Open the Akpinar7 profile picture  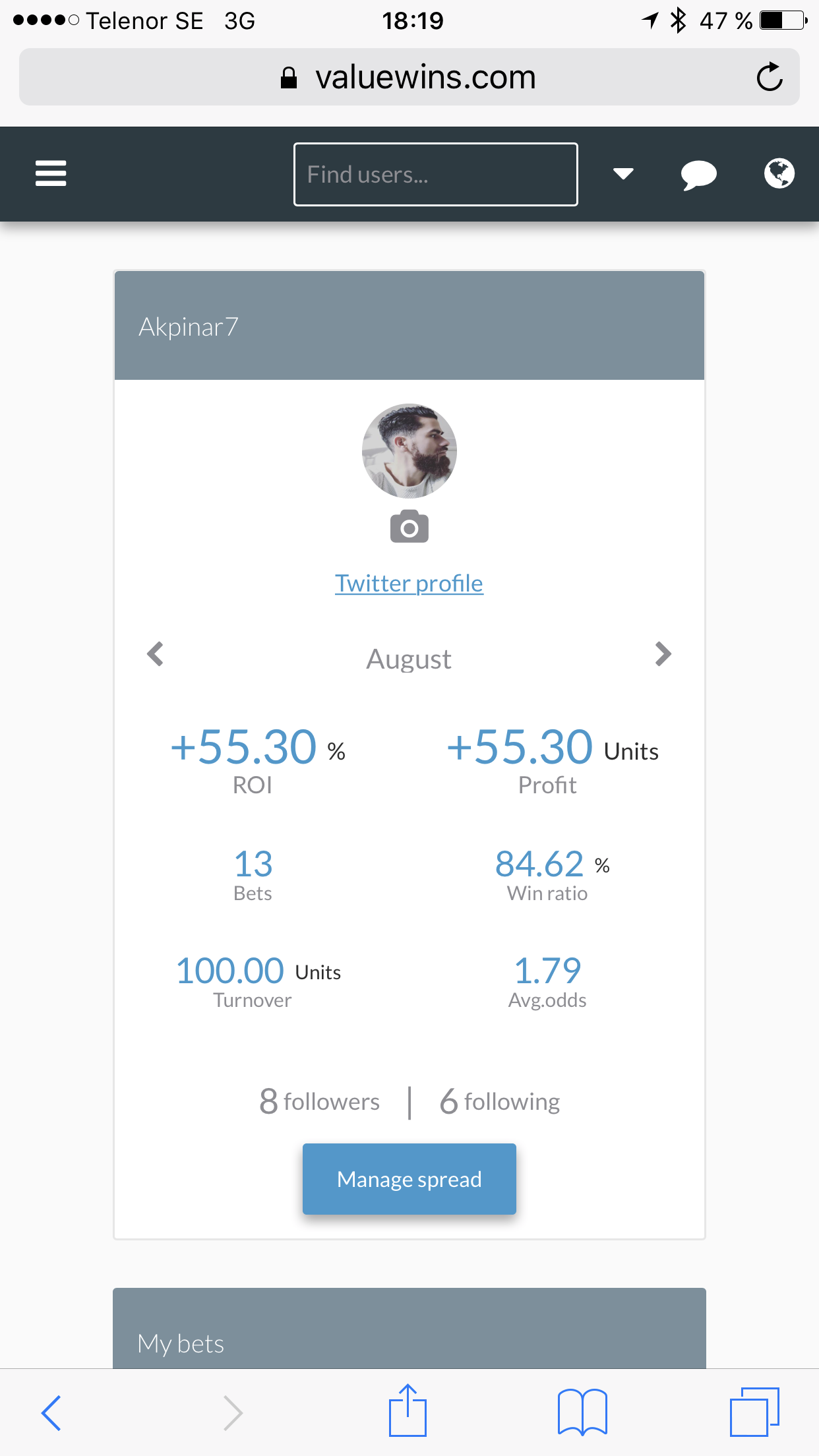(x=409, y=451)
